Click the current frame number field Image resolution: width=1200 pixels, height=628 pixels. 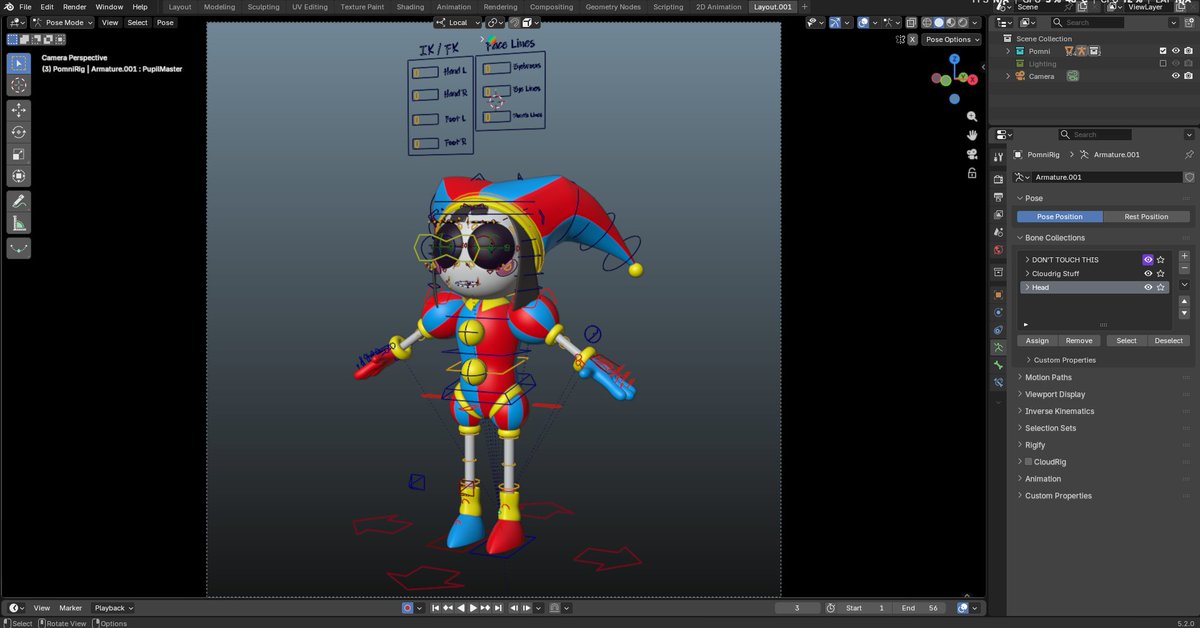point(797,608)
